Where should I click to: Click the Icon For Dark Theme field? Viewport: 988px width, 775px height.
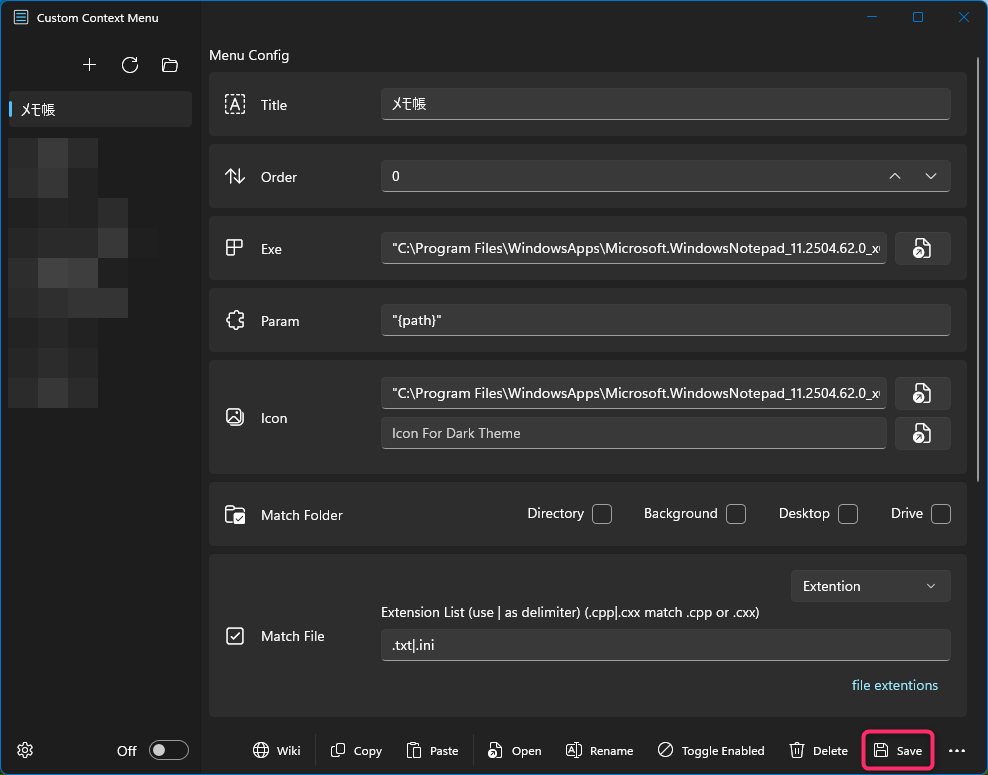click(634, 433)
